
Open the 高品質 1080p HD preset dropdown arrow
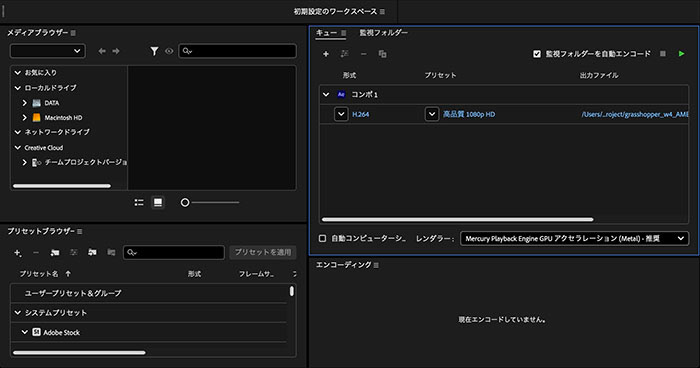point(432,114)
